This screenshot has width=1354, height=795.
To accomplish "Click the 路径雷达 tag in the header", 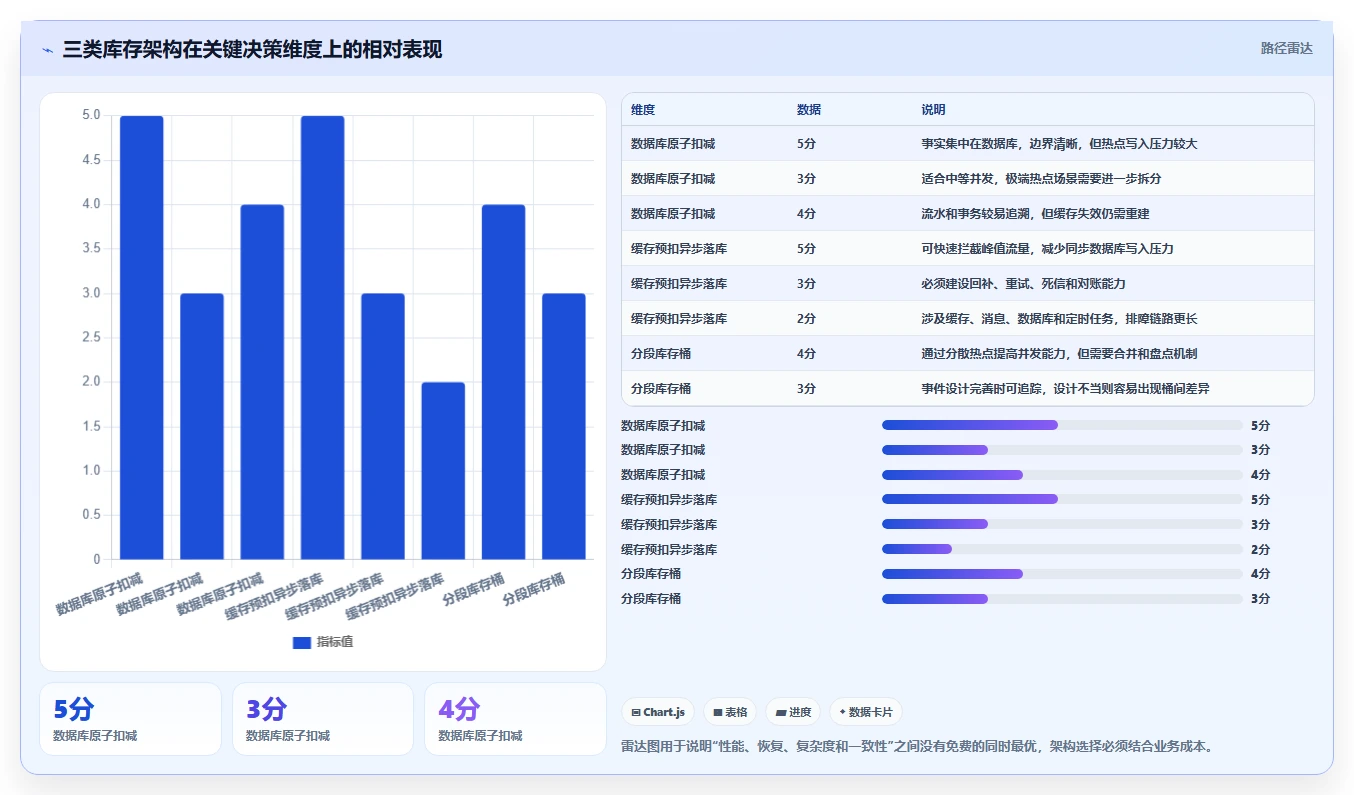I will pos(1286,48).
